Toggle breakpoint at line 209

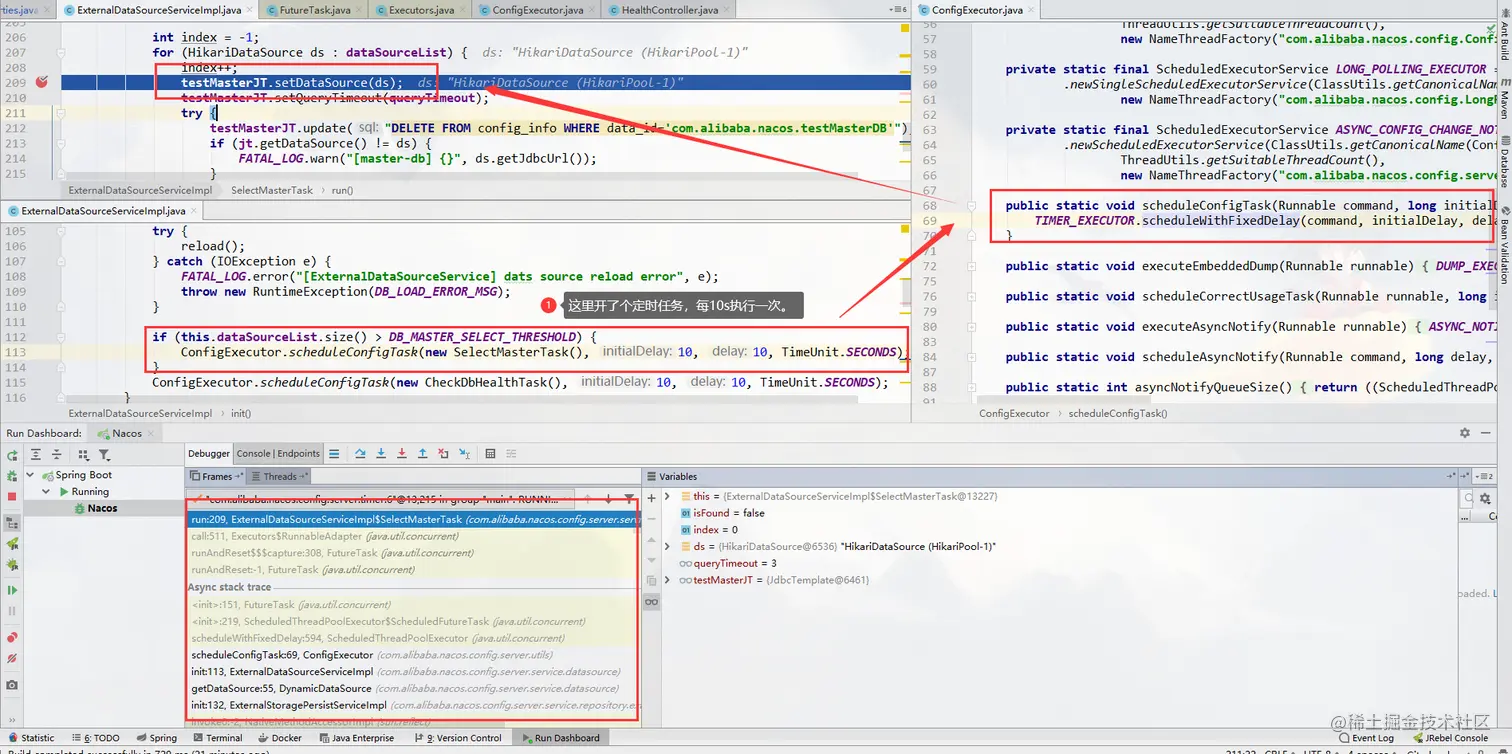pyautogui.click(x=42, y=82)
